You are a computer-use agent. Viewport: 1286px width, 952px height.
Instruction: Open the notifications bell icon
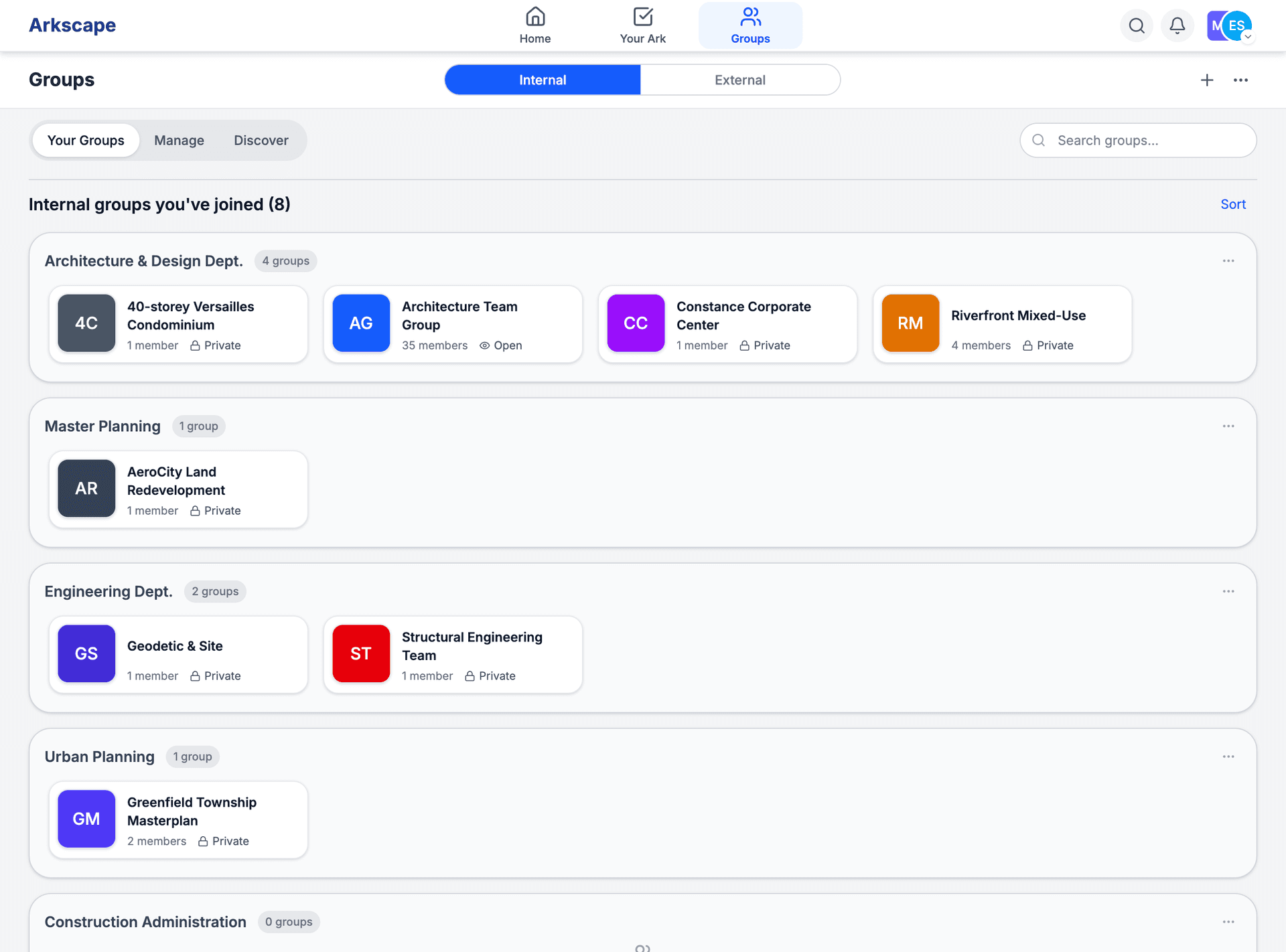click(1177, 25)
